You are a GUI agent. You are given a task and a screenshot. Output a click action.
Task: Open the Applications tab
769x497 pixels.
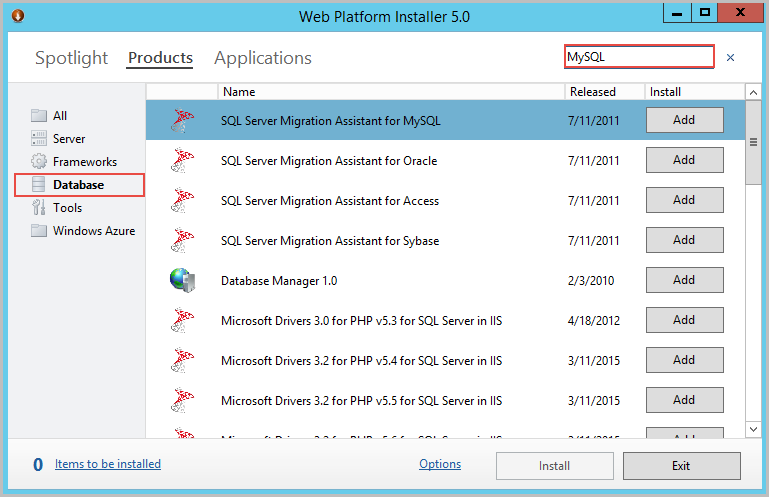[x=263, y=58]
